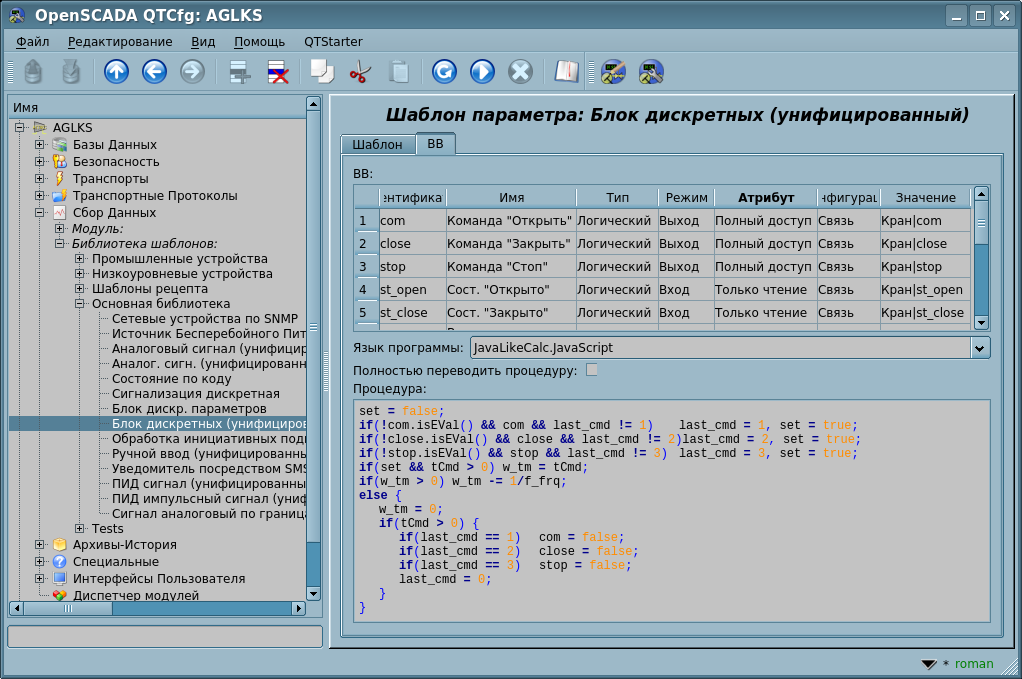Viewport: 1022px width, 679px height.
Task: Click into the Процедура code editor
Action: coord(671,511)
